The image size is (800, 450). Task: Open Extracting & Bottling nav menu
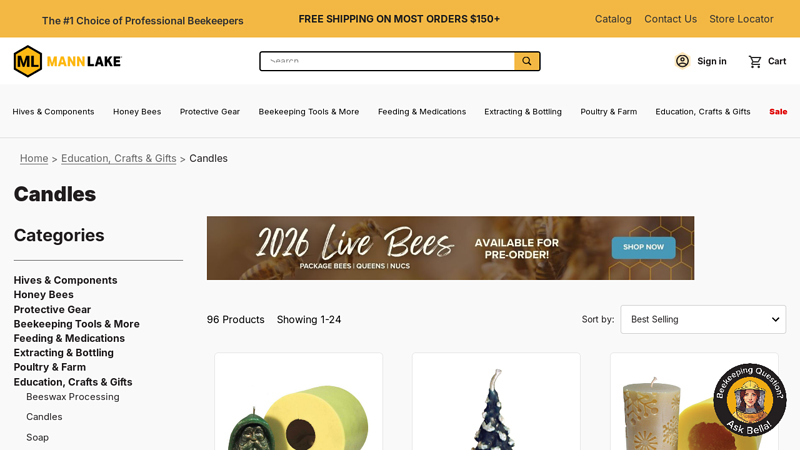pos(523,111)
